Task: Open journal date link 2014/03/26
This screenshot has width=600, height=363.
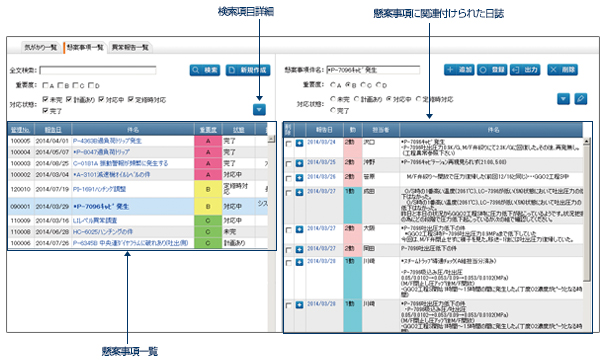Action: [x=321, y=177]
